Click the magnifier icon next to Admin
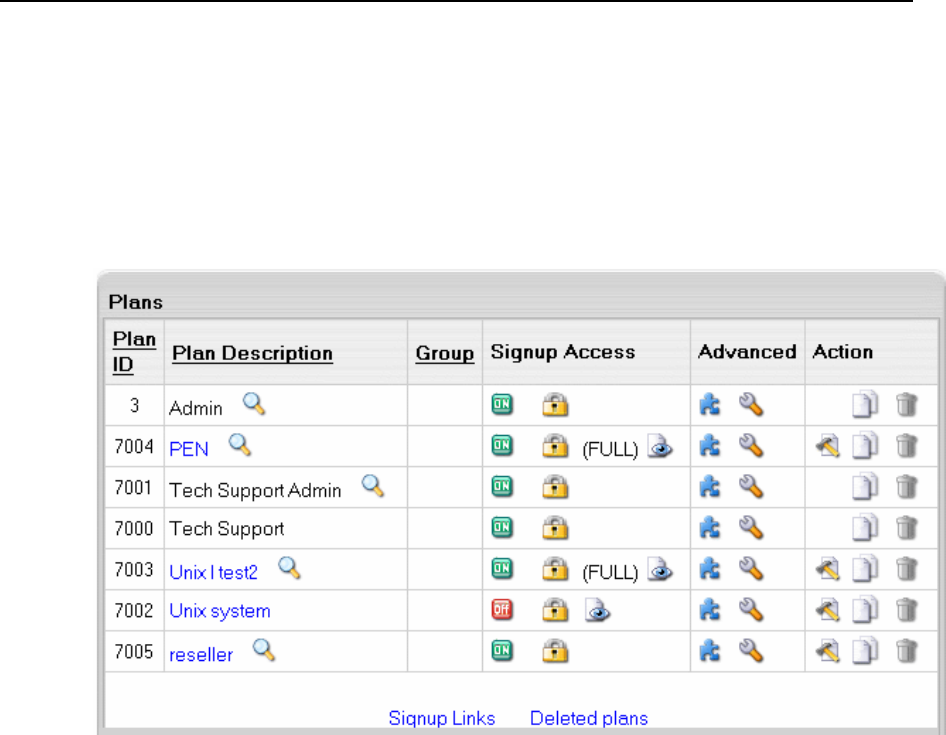 255,405
